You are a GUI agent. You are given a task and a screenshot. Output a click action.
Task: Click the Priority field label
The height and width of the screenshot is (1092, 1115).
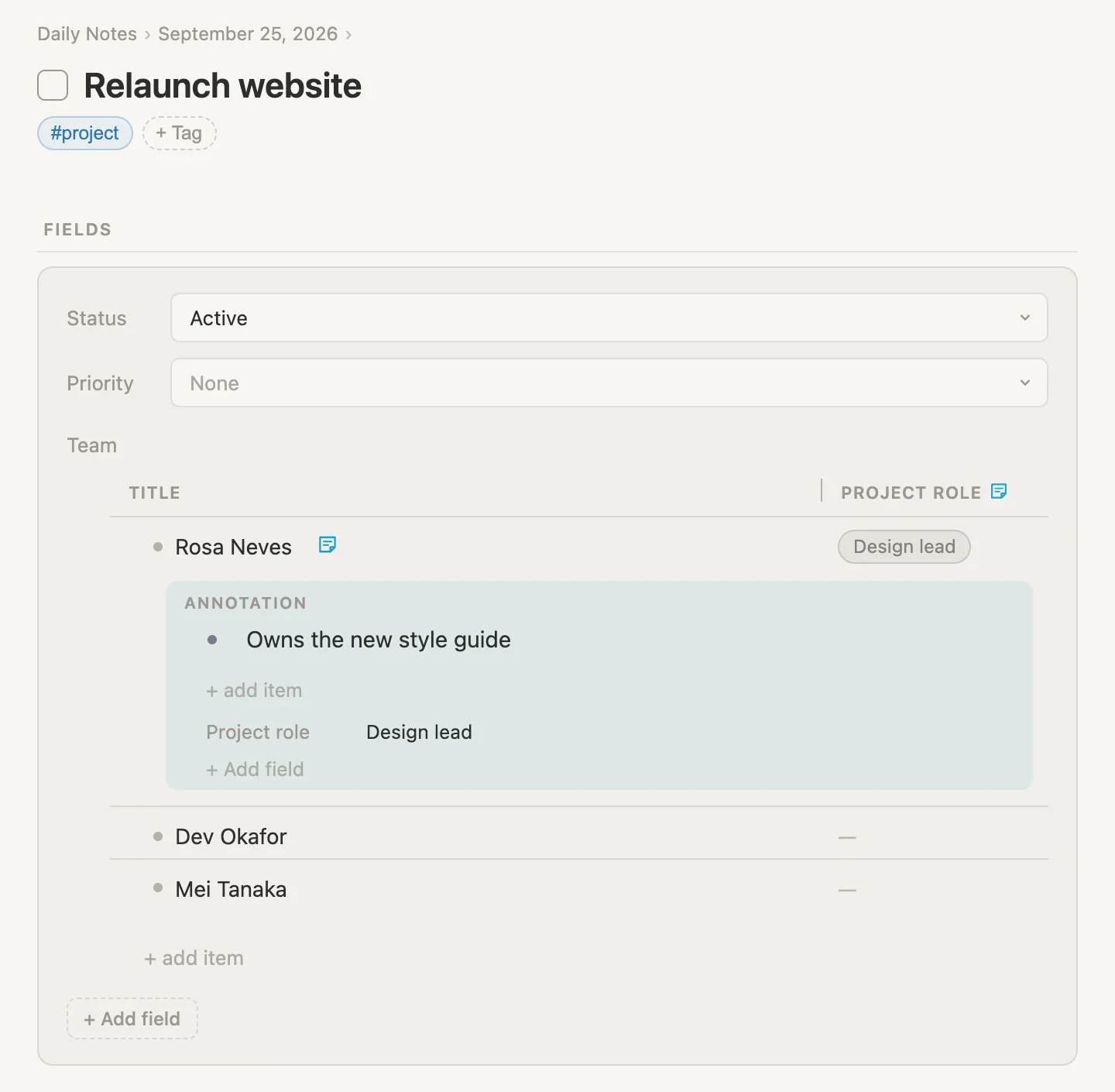tap(100, 383)
